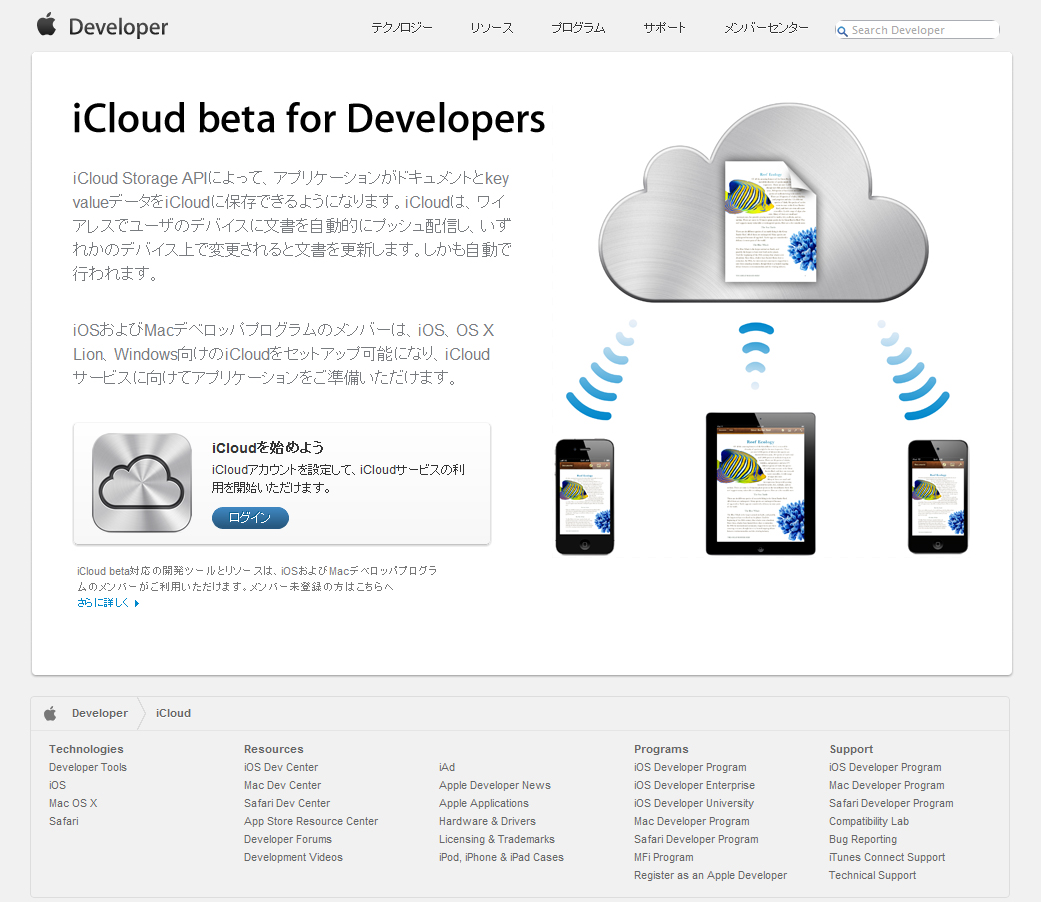Screen dimensions: 1041x902
Task: Open Technical Support link
Action: [x=872, y=875]
